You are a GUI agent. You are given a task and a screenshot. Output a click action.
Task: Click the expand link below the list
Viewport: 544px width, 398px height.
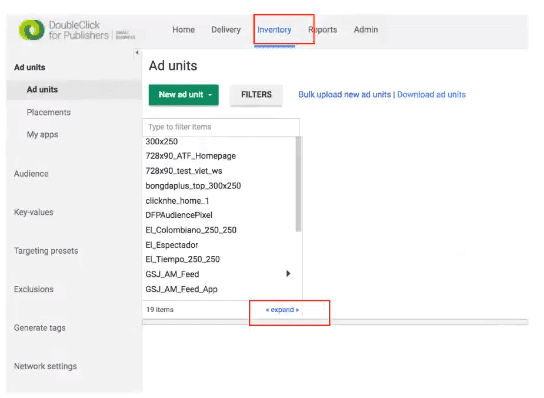(282, 310)
